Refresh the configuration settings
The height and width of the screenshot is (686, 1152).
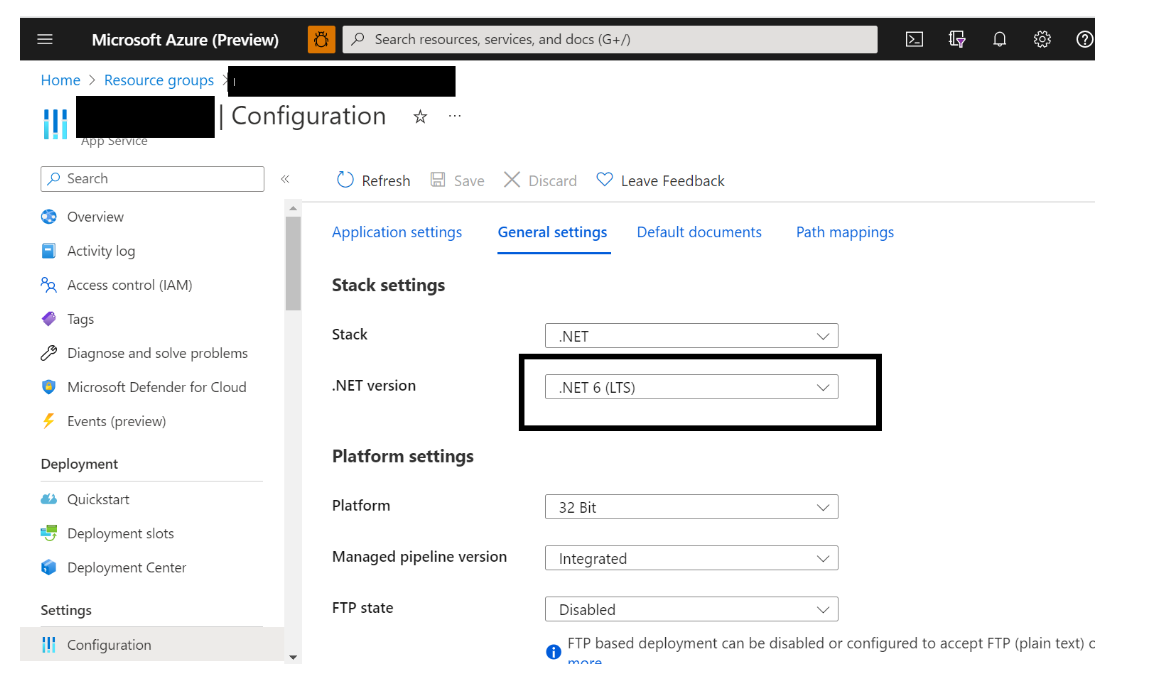coord(373,180)
